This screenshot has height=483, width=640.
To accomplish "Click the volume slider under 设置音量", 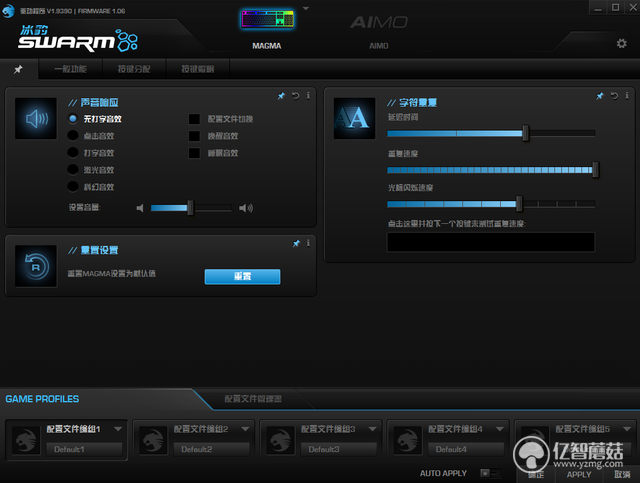I will (x=191, y=208).
